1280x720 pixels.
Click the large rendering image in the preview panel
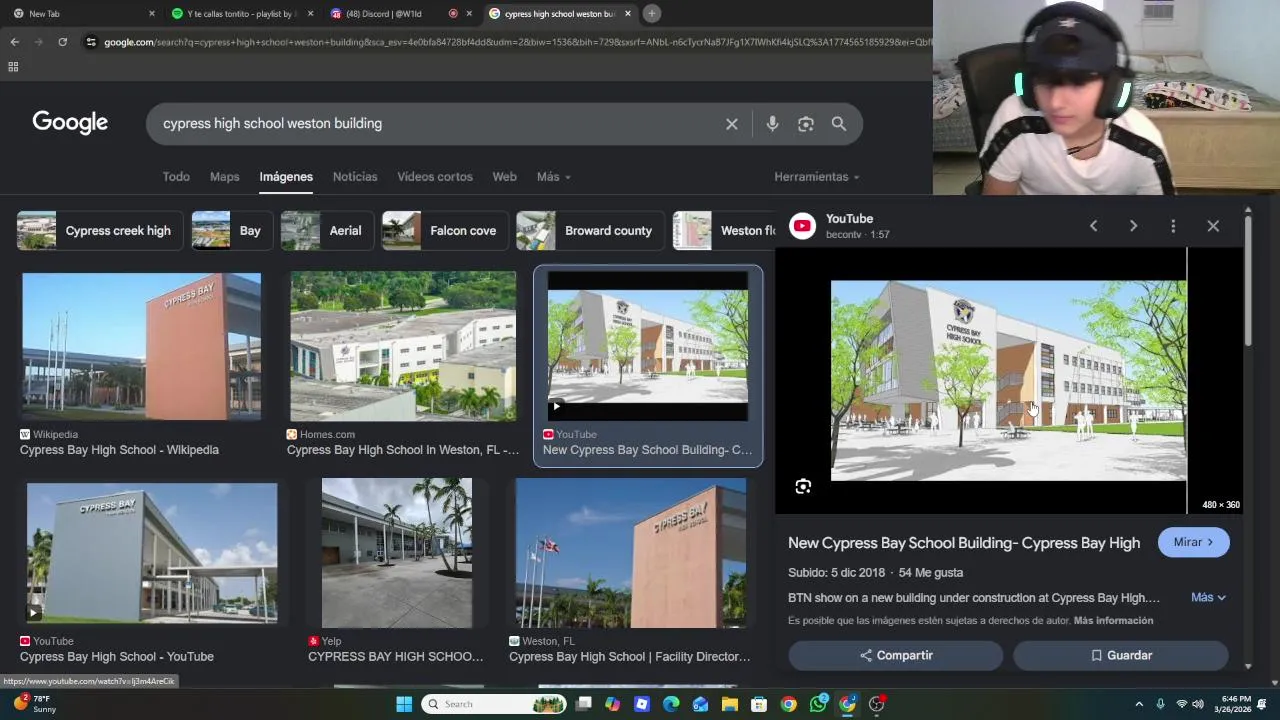point(1009,381)
